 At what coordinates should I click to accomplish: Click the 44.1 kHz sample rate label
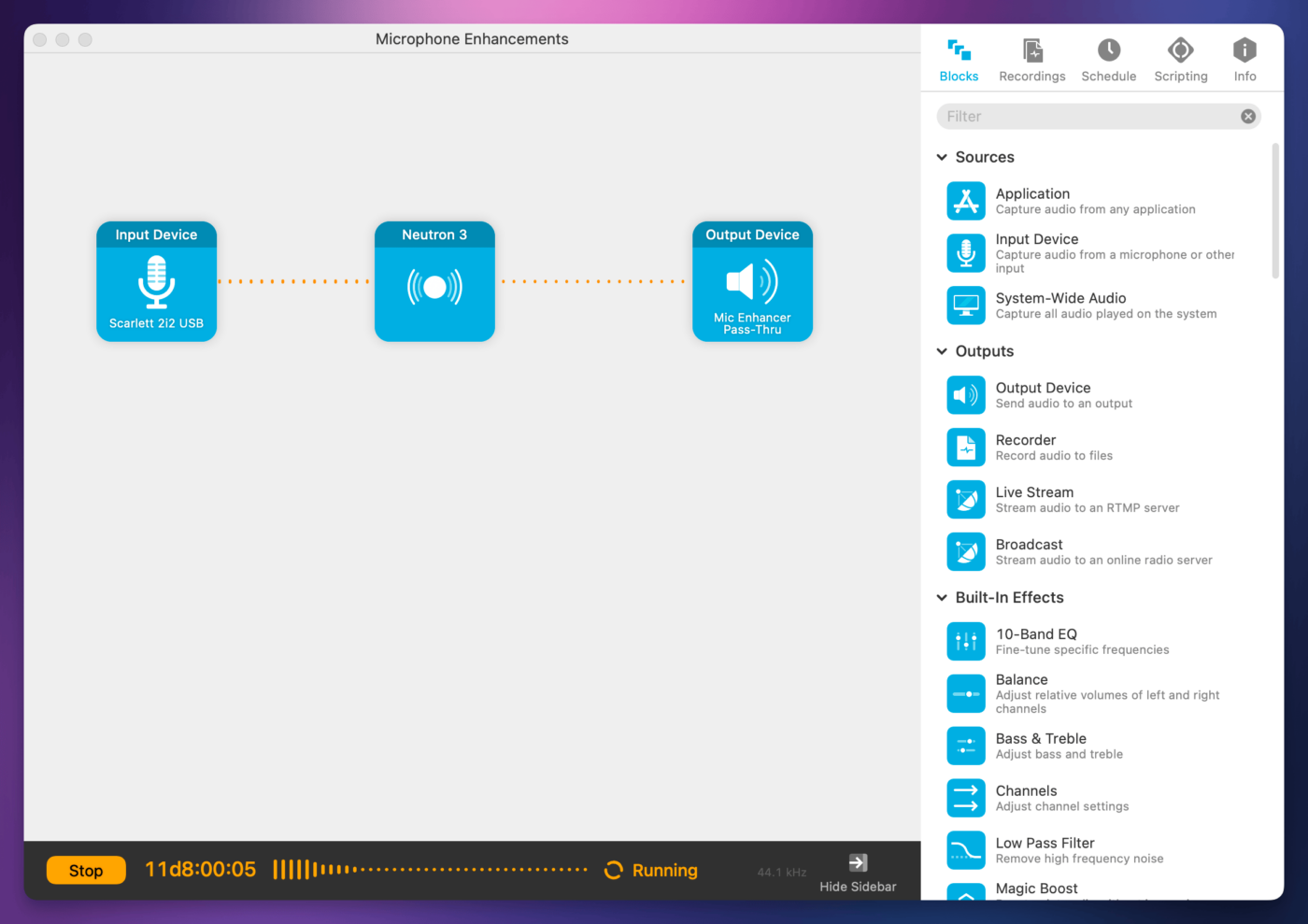coord(782,873)
